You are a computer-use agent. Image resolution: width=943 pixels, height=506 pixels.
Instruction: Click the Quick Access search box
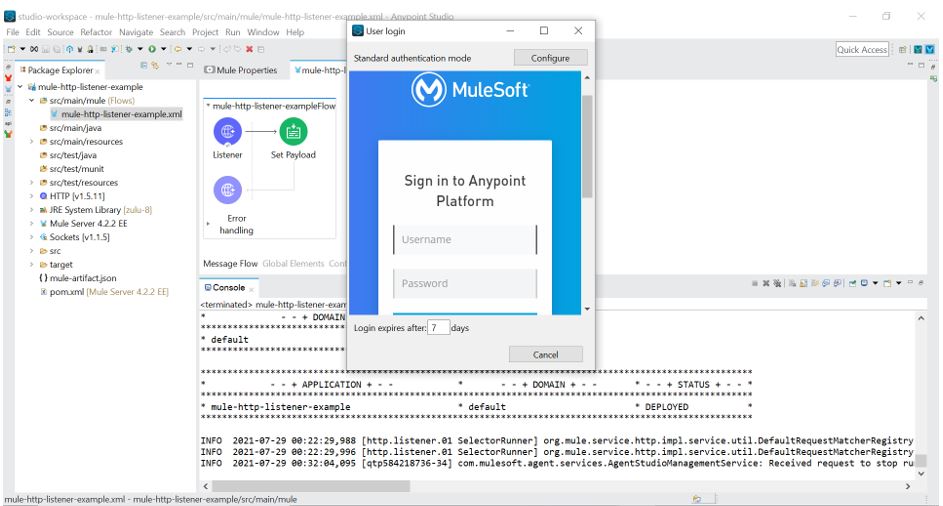tap(862, 49)
